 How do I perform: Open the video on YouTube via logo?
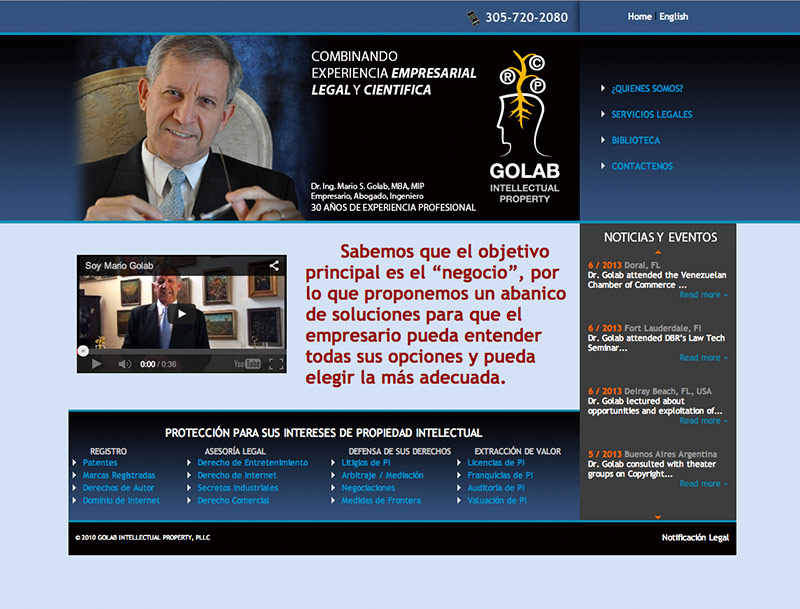(x=247, y=364)
